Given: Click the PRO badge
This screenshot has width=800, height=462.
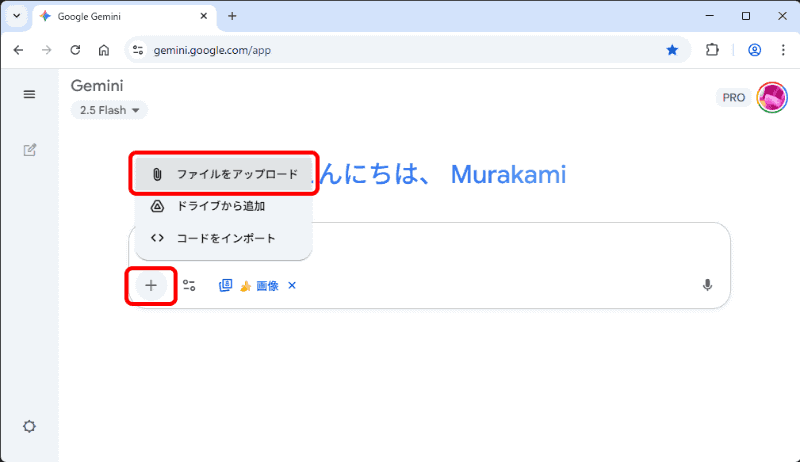Looking at the screenshot, I should tap(734, 97).
